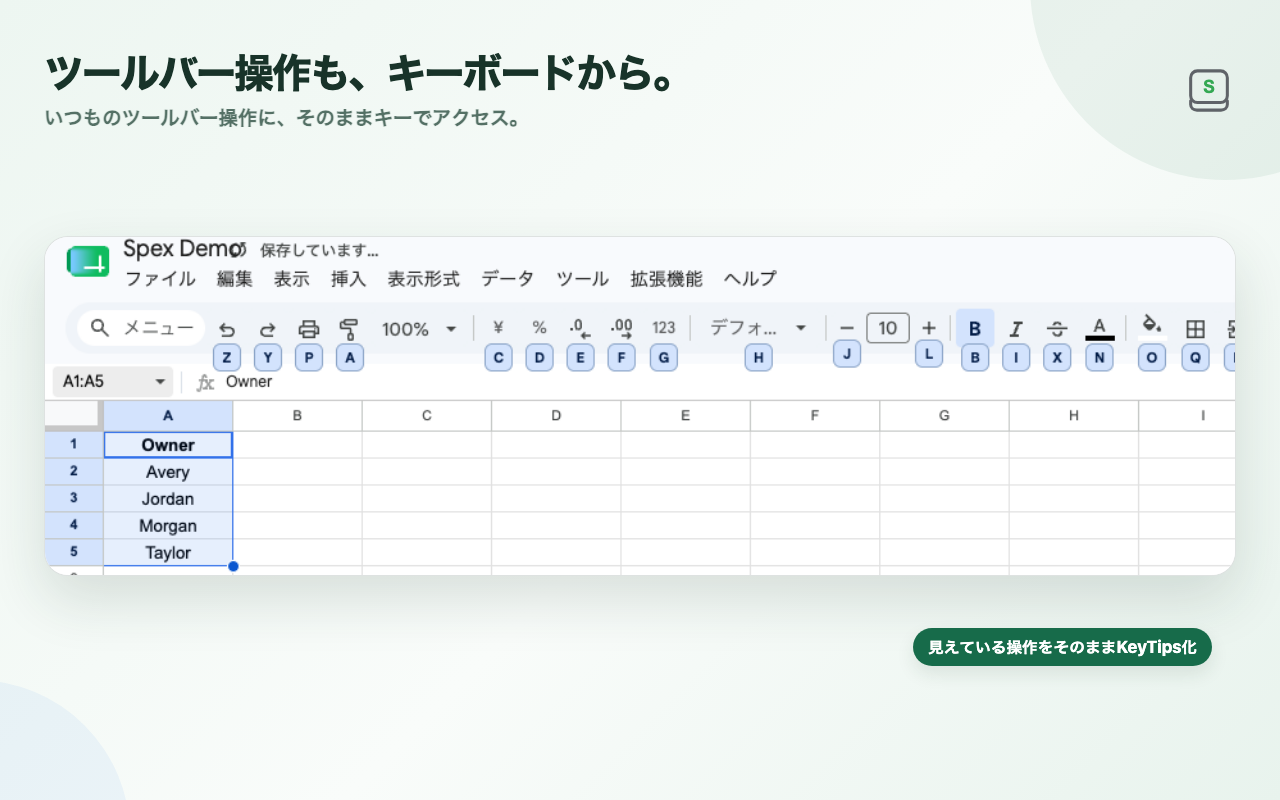
Task: Open the ツール menu
Action: tap(583, 279)
